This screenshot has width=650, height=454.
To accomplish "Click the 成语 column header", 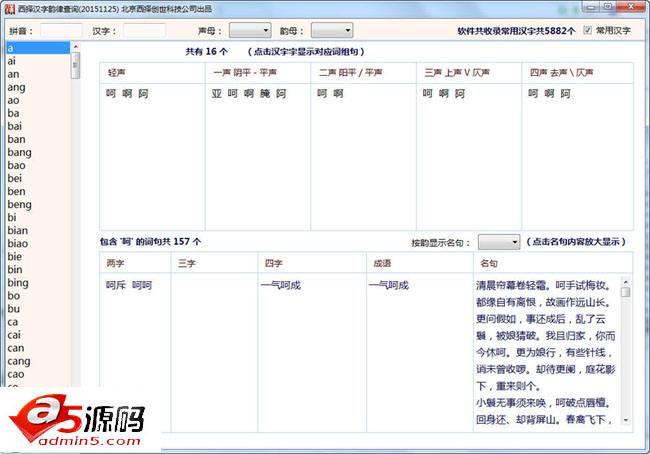I will (420, 263).
